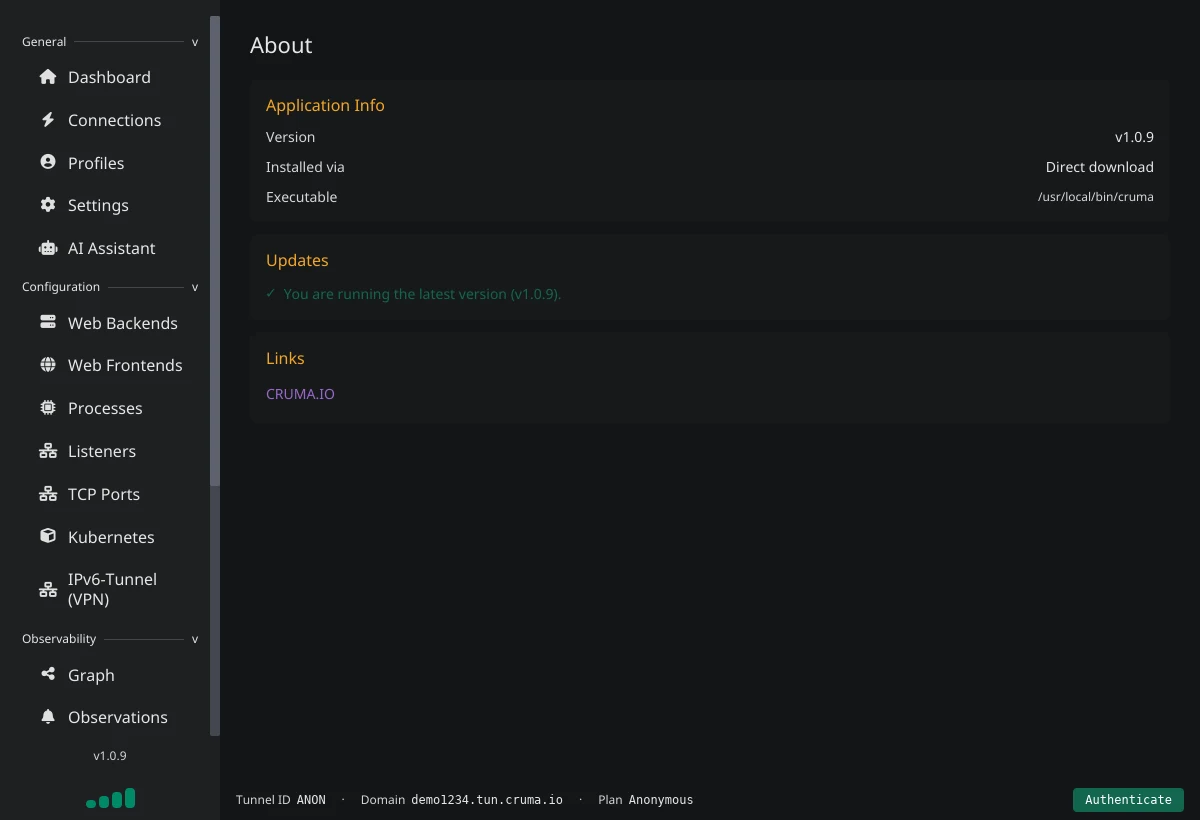Click the green signal strength bars icon
This screenshot has height=820, width=1200.
coord(110,798)
